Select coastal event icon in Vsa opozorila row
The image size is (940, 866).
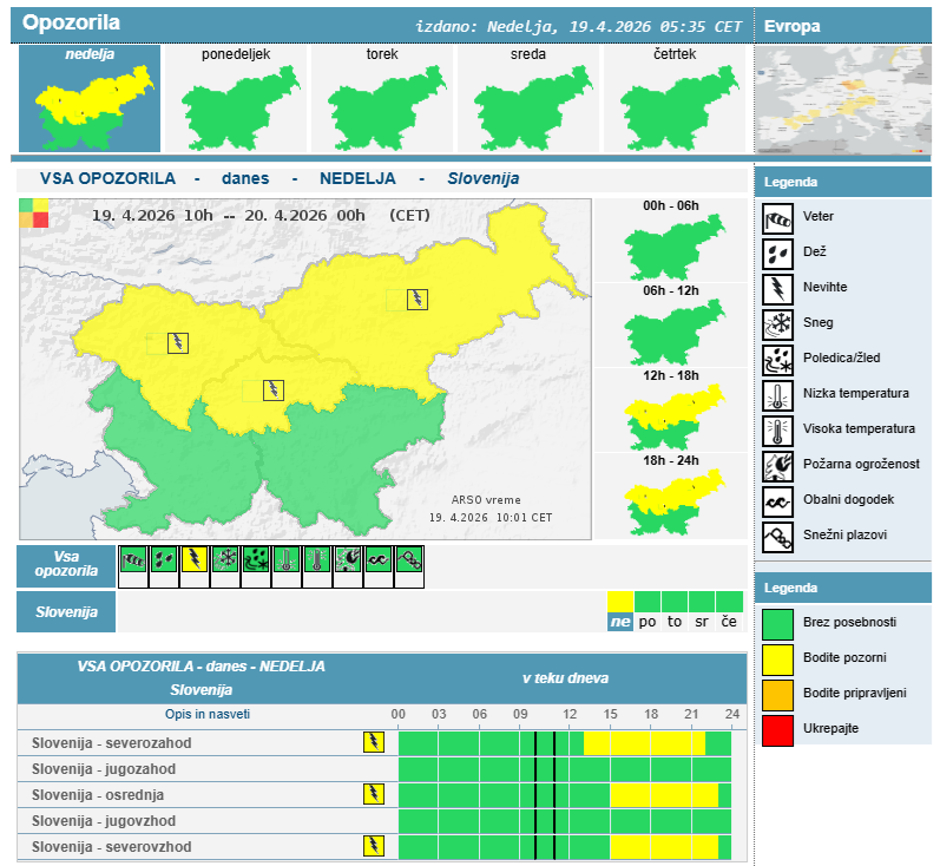coord(378,560)
